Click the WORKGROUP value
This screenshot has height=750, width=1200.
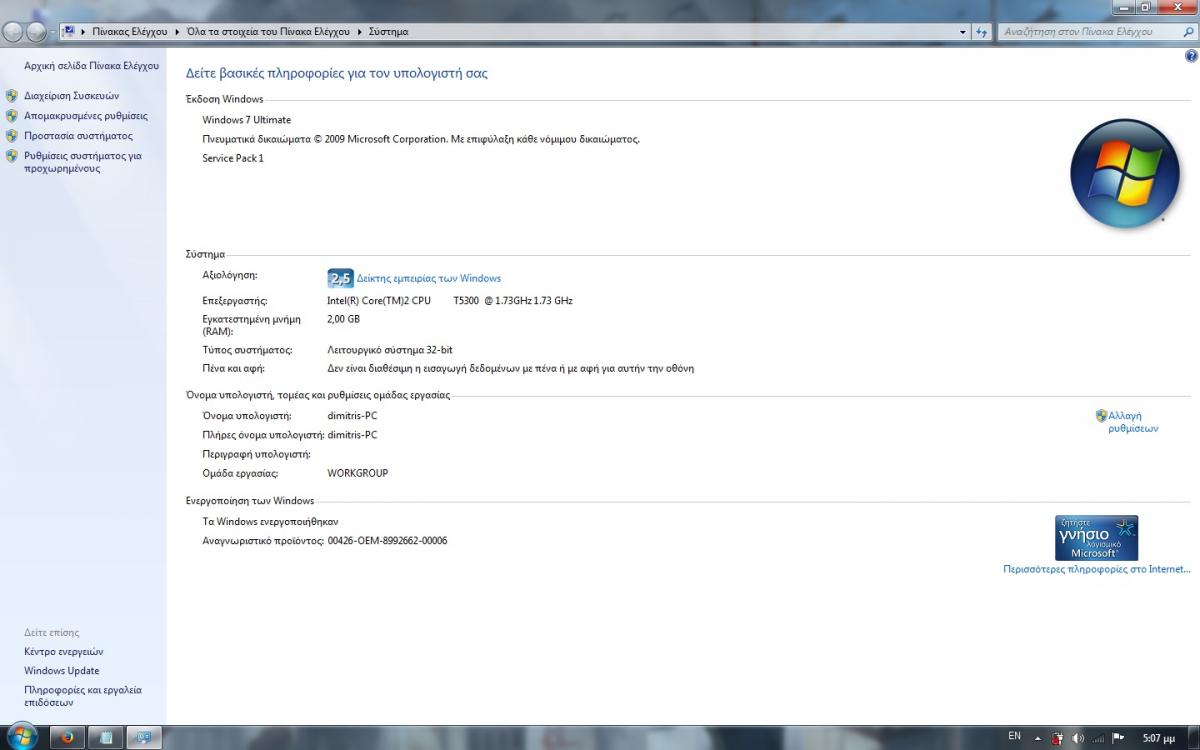pyautogui.click(x=358, y=473)
